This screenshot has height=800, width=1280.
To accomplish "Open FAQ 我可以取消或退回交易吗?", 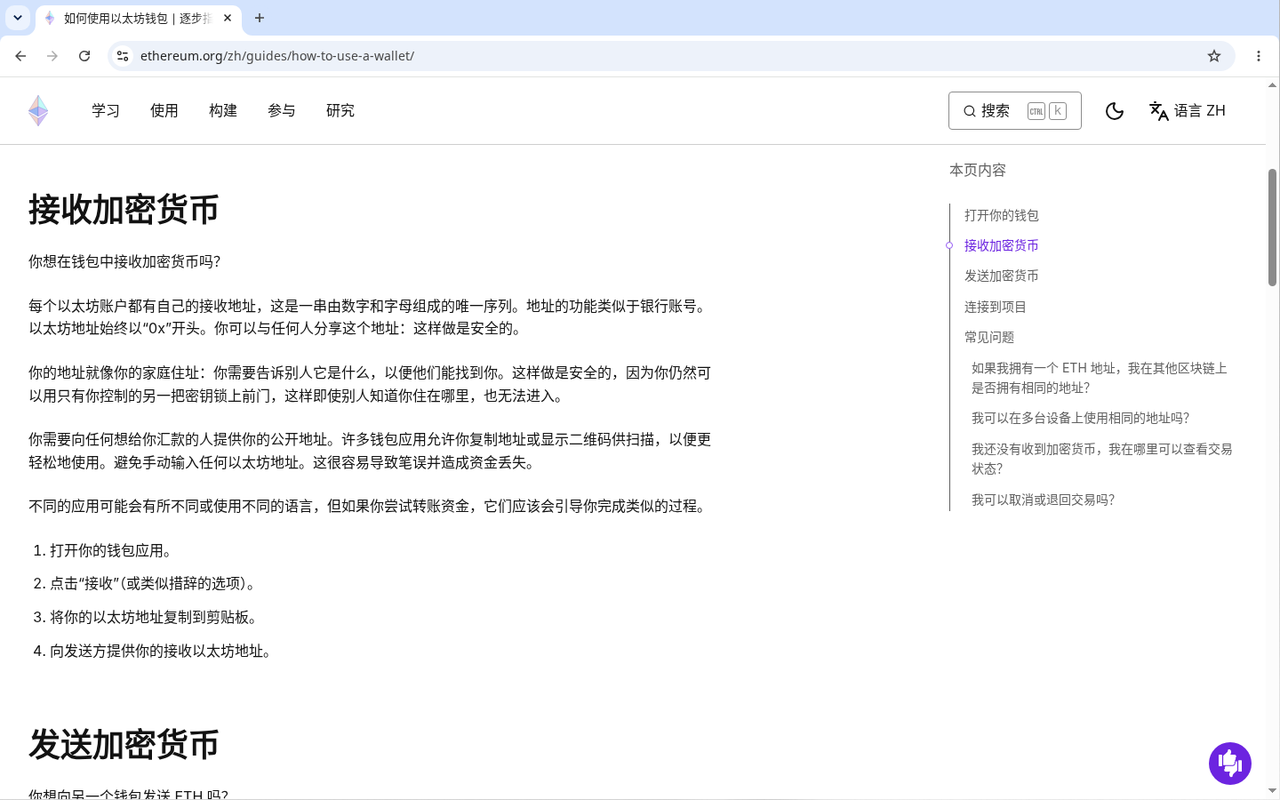I will 1043,500.
